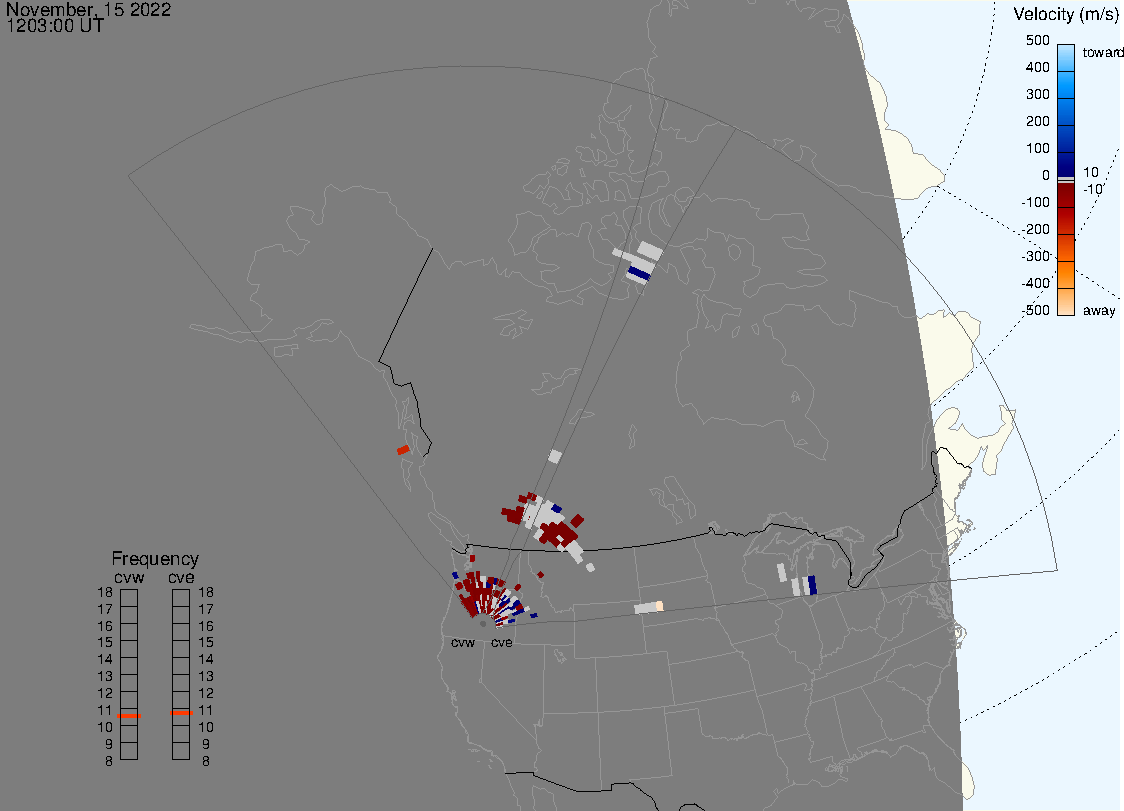The width and height of the screenshot is (1124, 811).
Task: Click the peach echo cell along lower beam
Action: coord(659,606)
